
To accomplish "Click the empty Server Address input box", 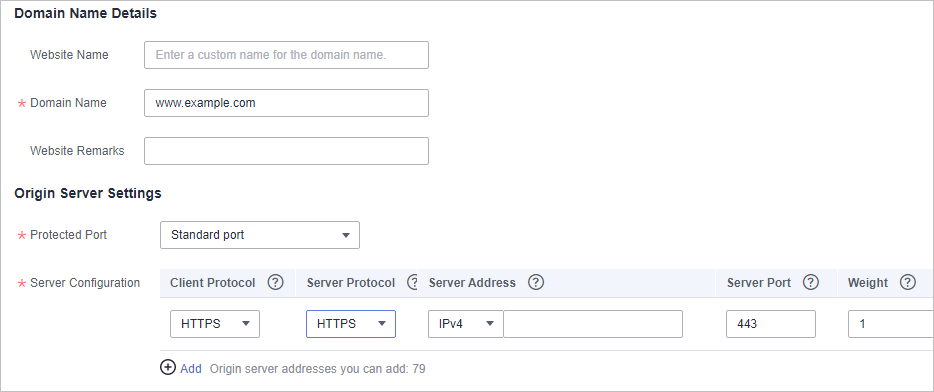I will pyautogui.click(x=593, y=324).
